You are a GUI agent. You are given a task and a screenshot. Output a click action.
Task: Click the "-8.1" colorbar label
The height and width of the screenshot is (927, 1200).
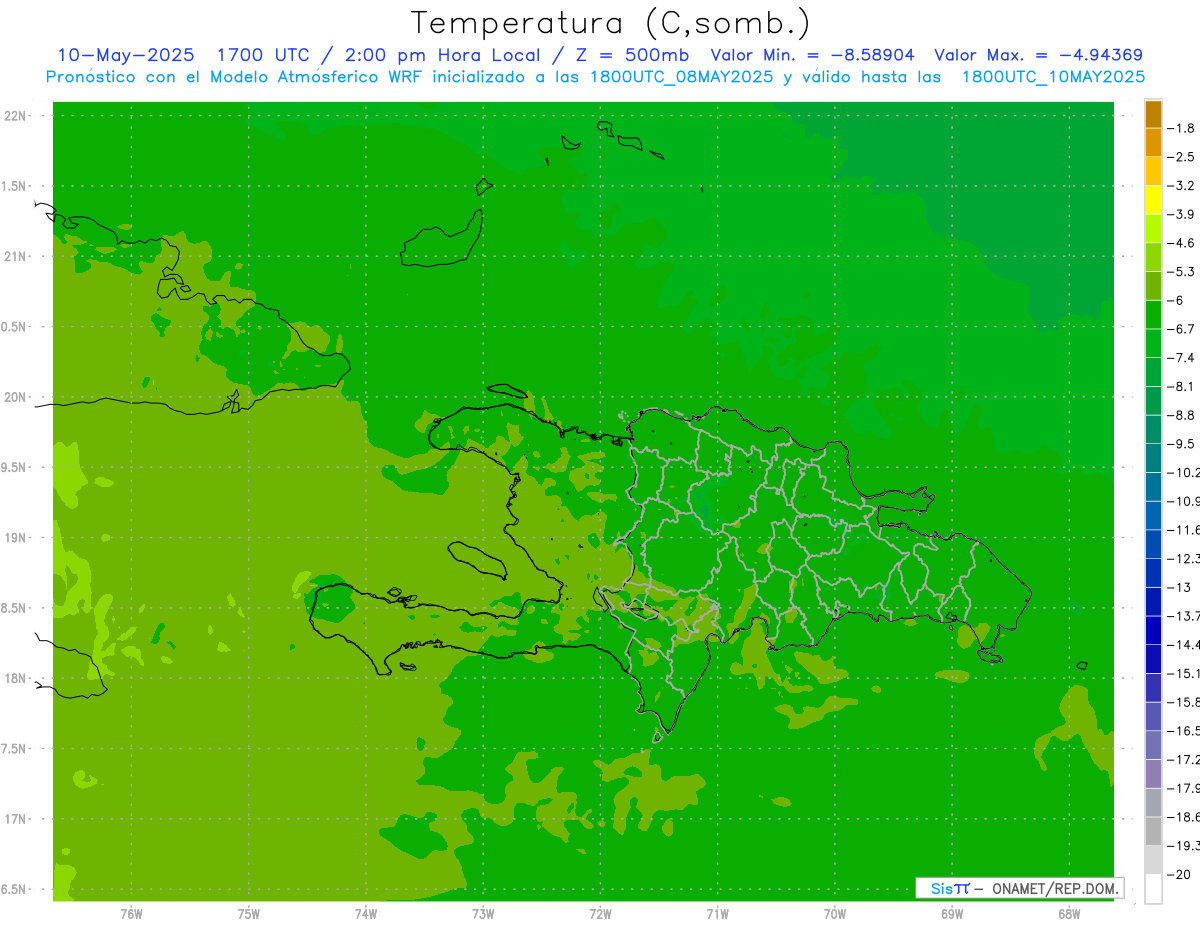click(x=1181, y=386)
